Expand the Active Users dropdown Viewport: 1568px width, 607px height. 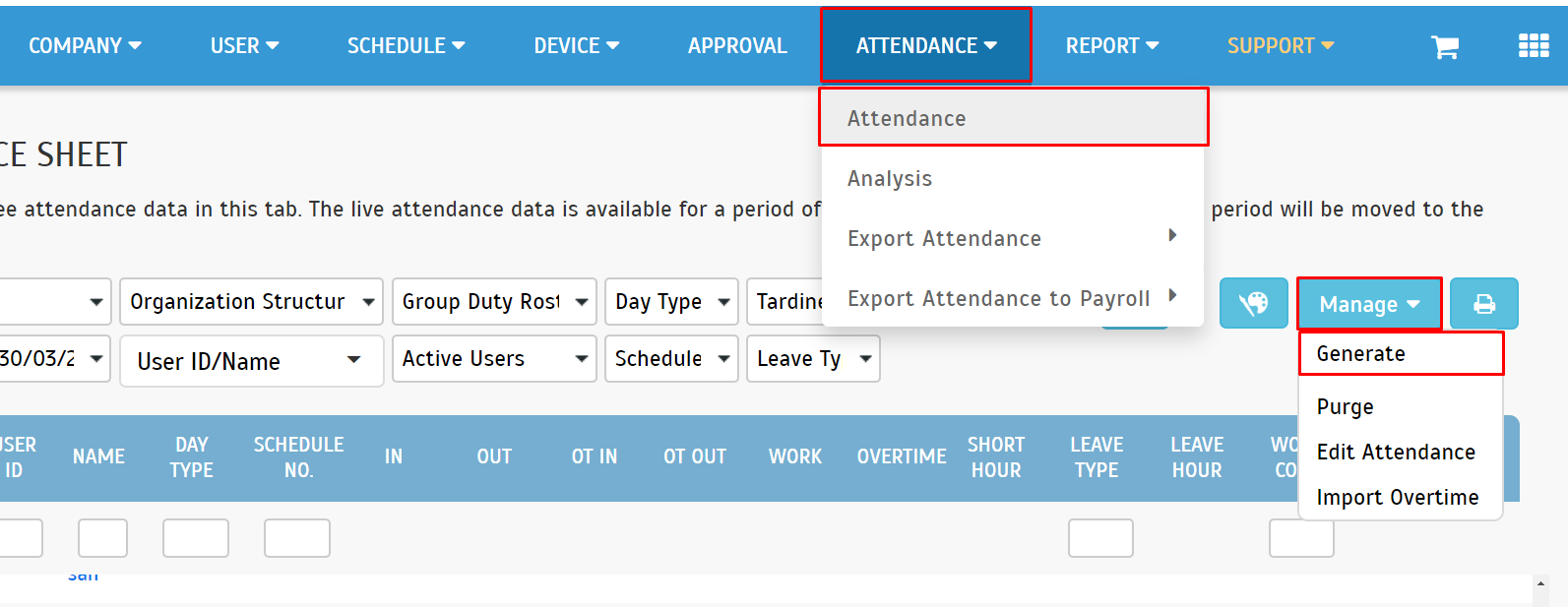494,358
